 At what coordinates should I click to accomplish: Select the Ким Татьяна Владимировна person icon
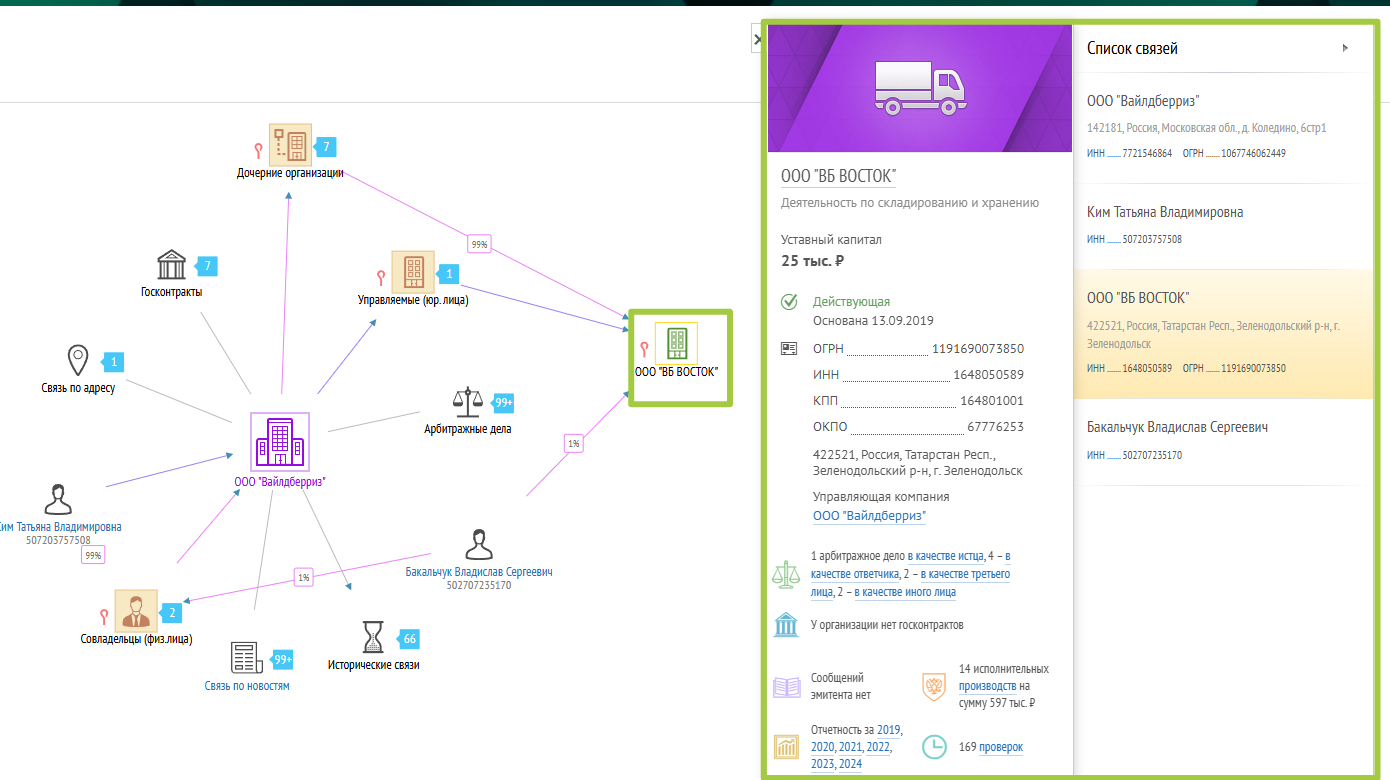pyautogui.click(x=58, y=499)
